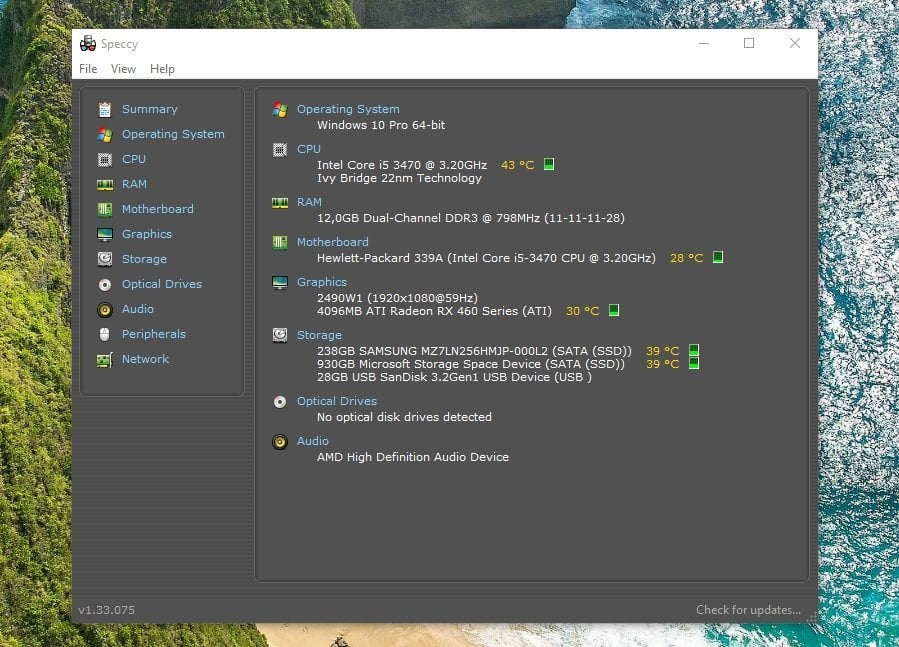Click the Operating System heading link in summary
The width and height of the screenshot is (899, 647).
[348, 109]
